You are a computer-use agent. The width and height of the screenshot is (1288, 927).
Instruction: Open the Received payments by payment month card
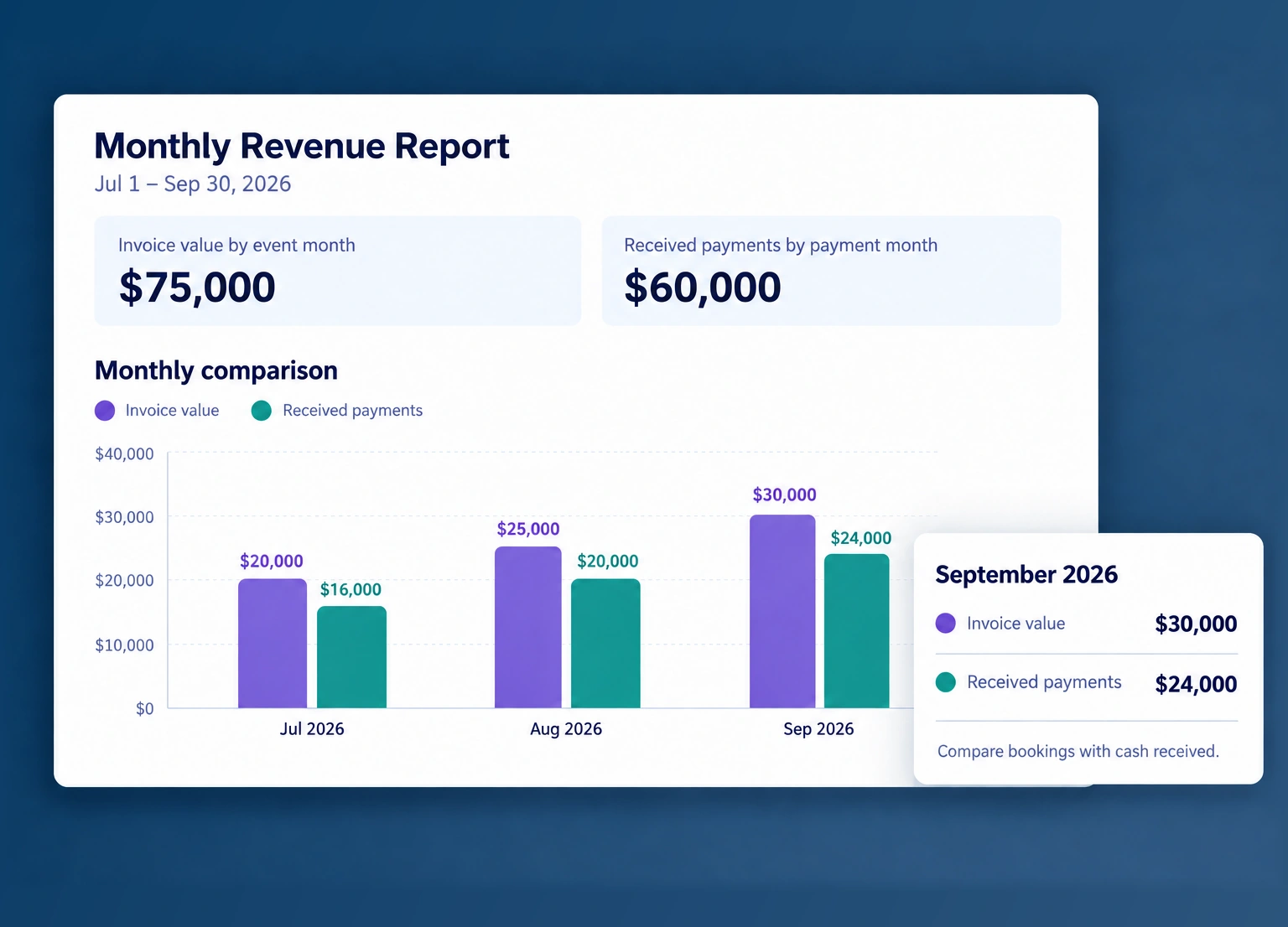point(832,271)
